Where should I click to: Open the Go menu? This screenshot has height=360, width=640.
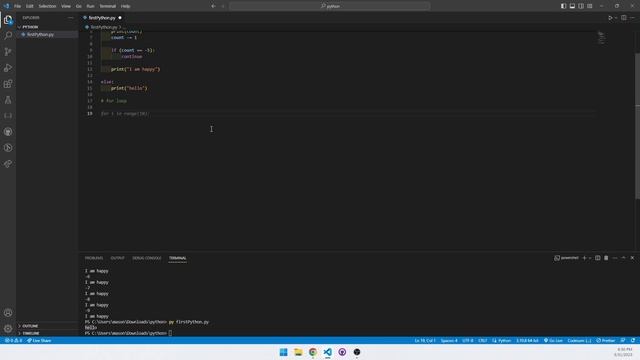(78, 6)
